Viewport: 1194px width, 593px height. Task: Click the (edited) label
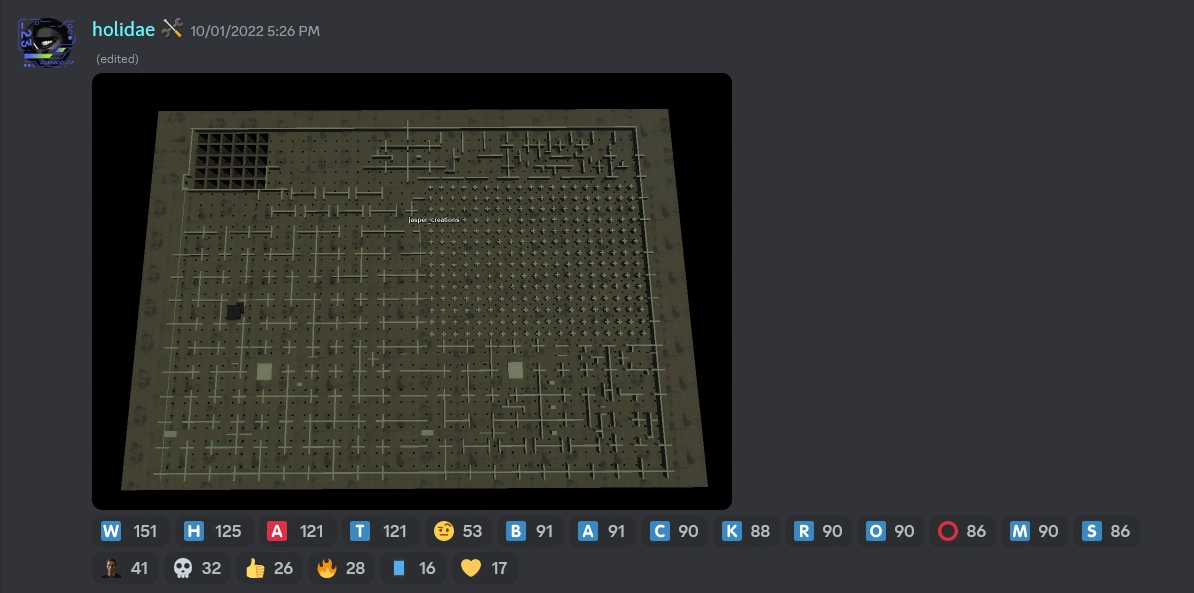(x=117, y=59)
